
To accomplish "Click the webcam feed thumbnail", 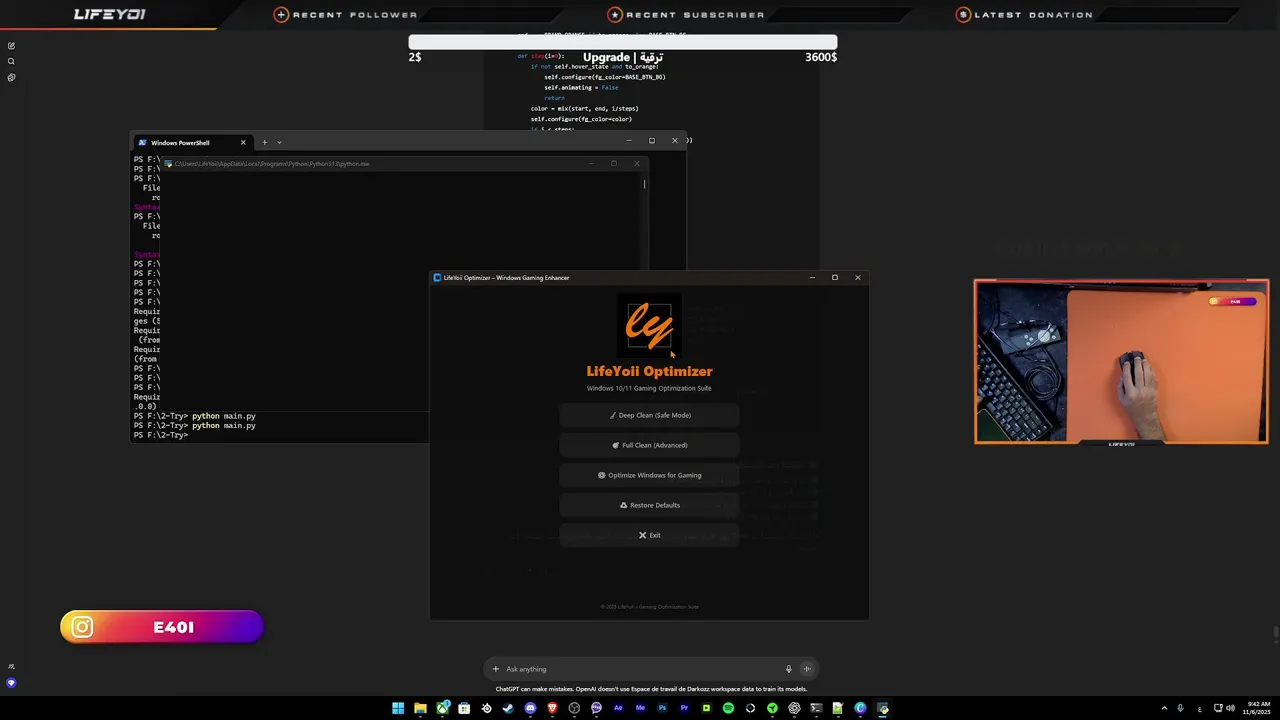I will click(x=1121, y=361).
